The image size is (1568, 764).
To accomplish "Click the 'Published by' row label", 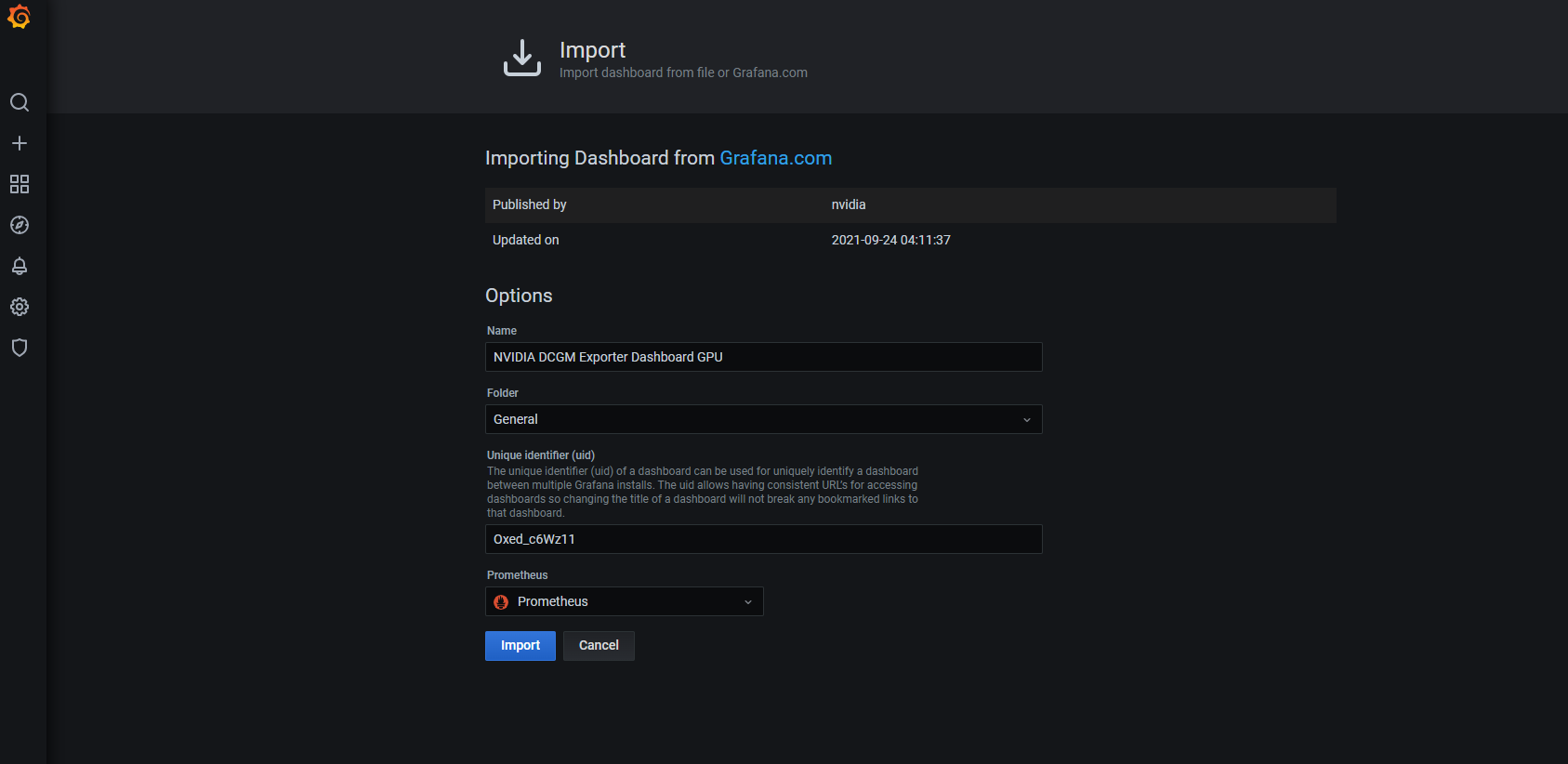I will click(530, 204).
